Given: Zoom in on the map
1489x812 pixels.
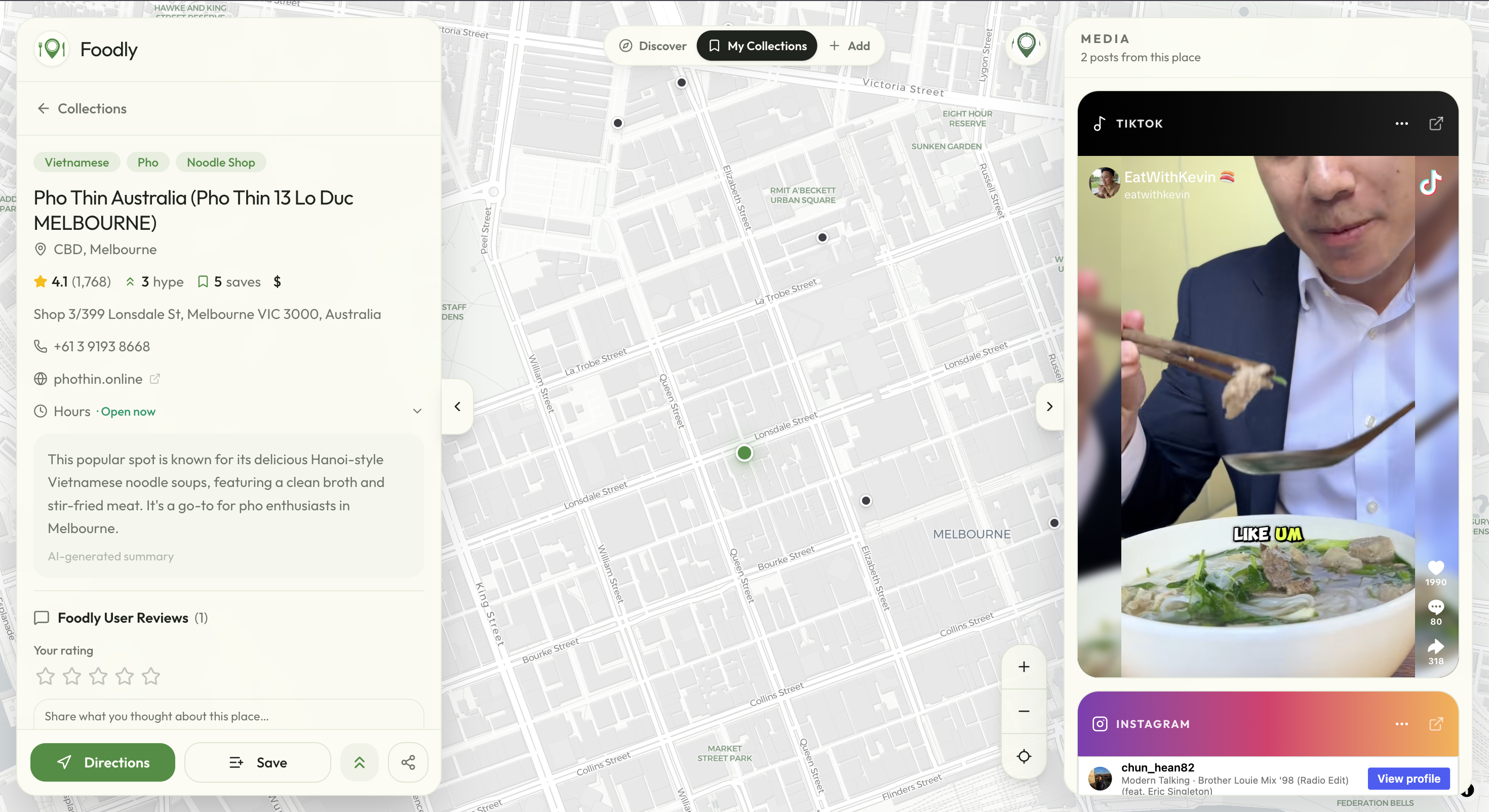Looking at the screenshot, I should click(x=1024, y=667).
